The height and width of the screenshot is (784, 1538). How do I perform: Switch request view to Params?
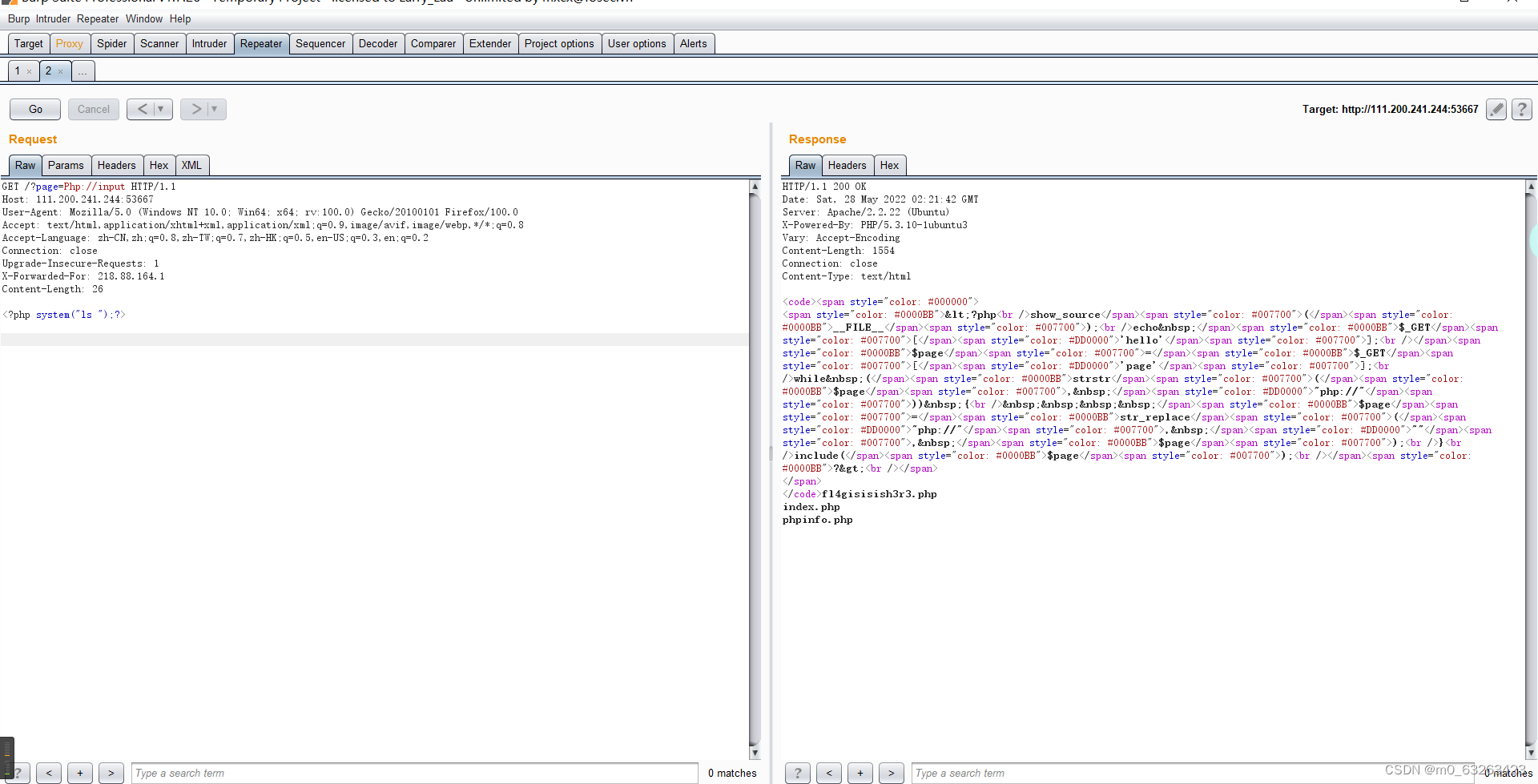tap(66, 165)
